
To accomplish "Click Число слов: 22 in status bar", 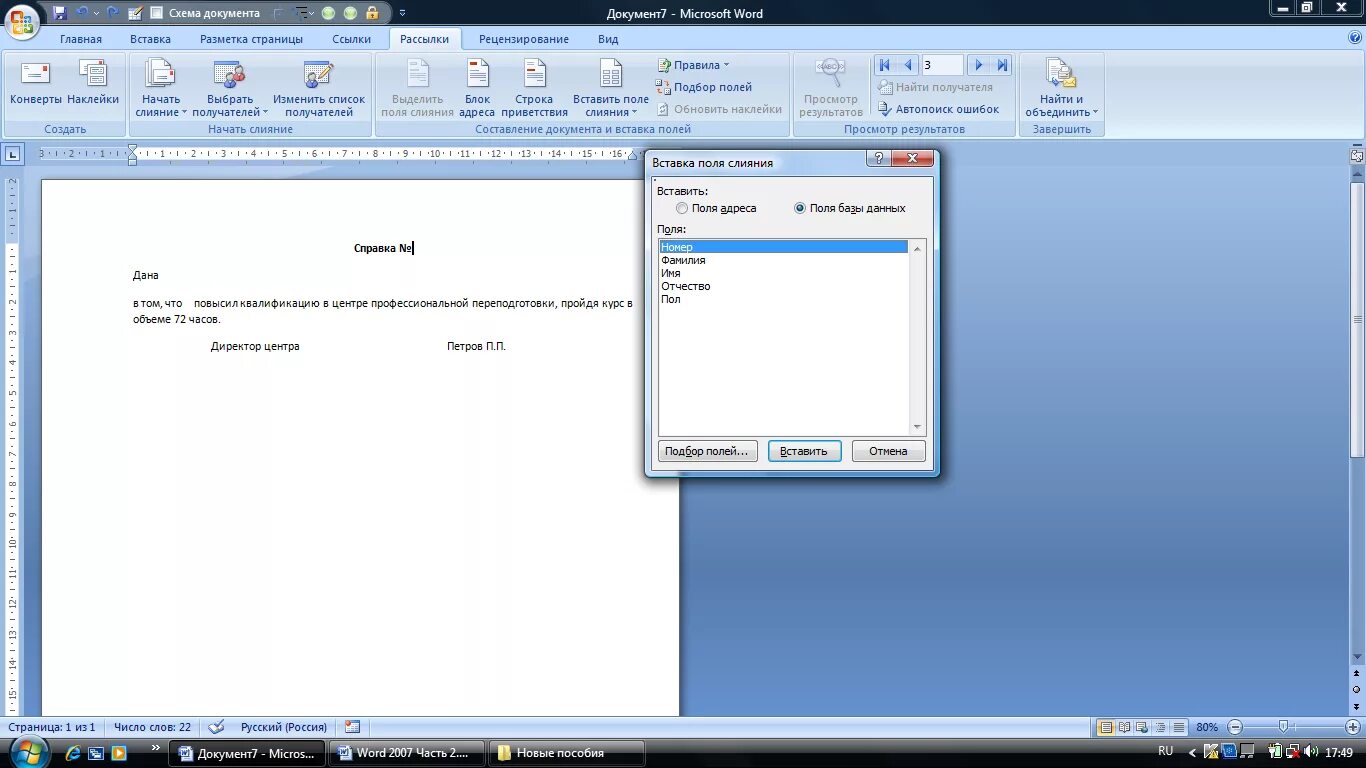I will pyautogui.click(x=152, y=727).
